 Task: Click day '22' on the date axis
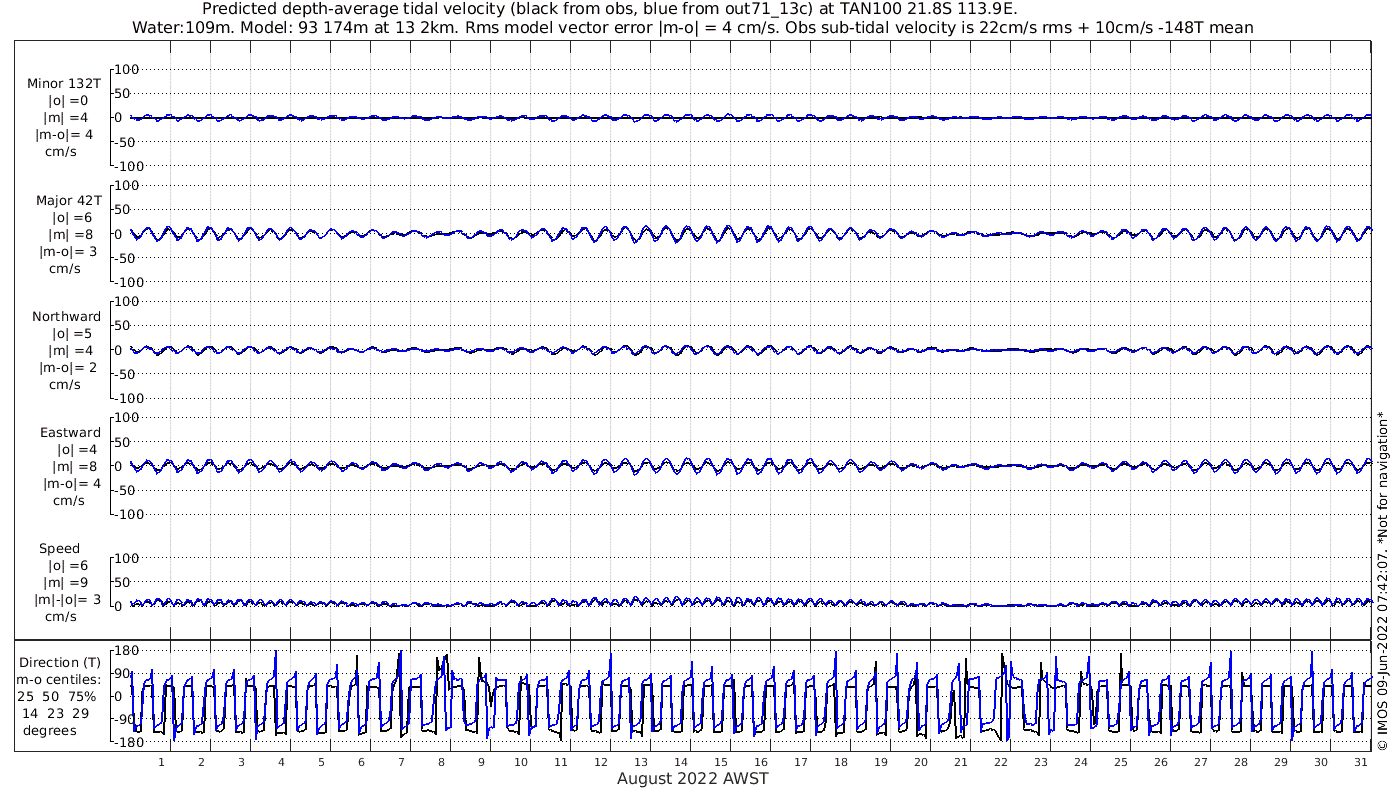[1000, 762]
